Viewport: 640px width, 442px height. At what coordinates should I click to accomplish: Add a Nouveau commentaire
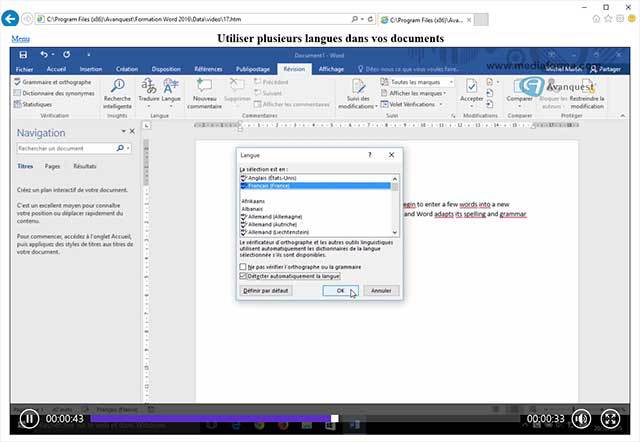click(204, 93)
